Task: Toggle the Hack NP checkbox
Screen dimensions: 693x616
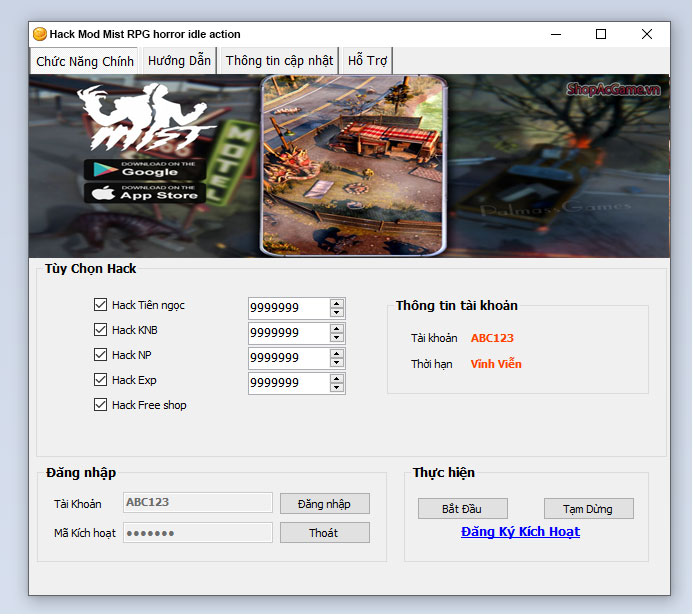Action: click(x=100, y=354)
